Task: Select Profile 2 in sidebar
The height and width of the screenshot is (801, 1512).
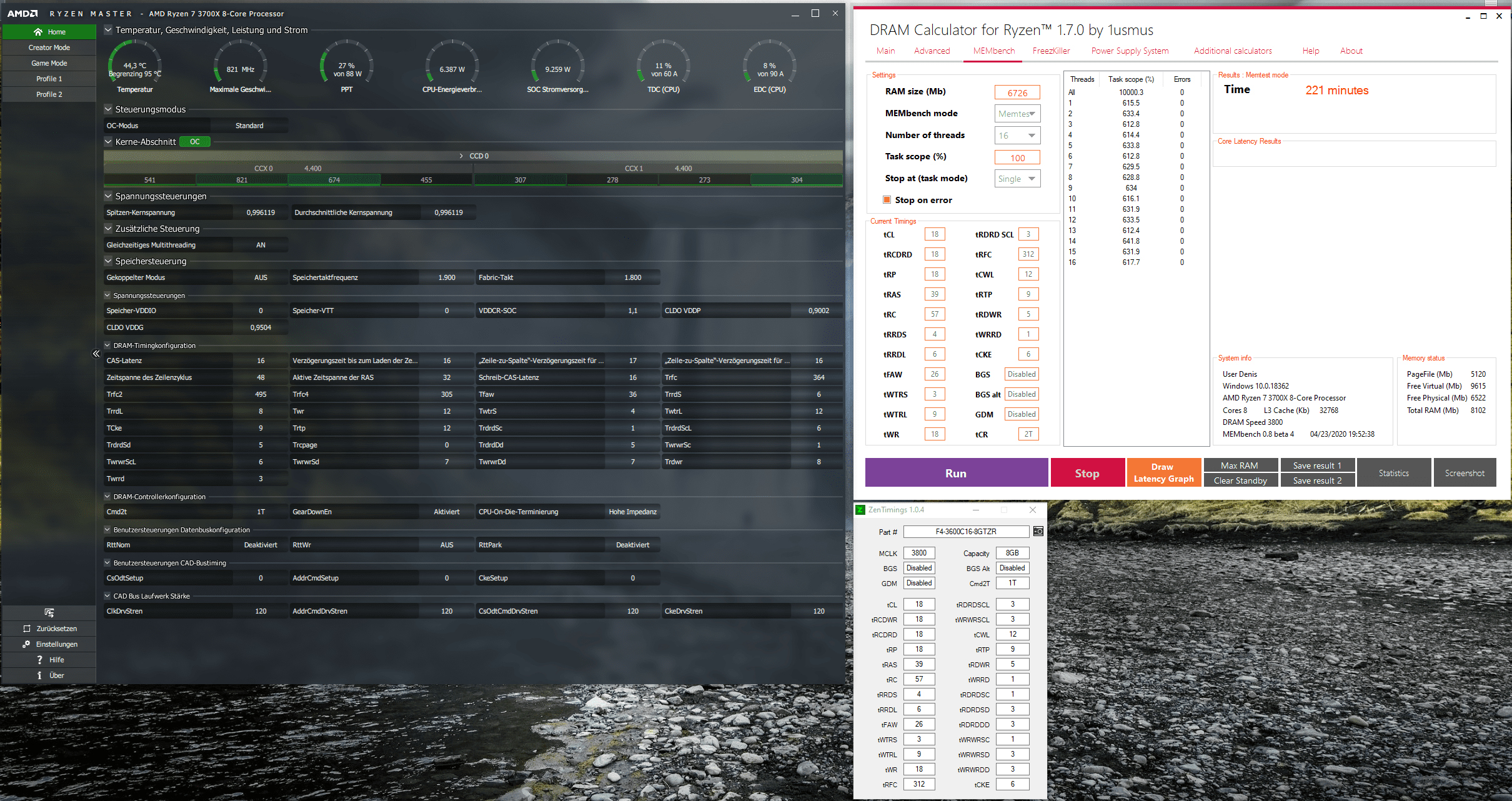Action: [49, 94]
